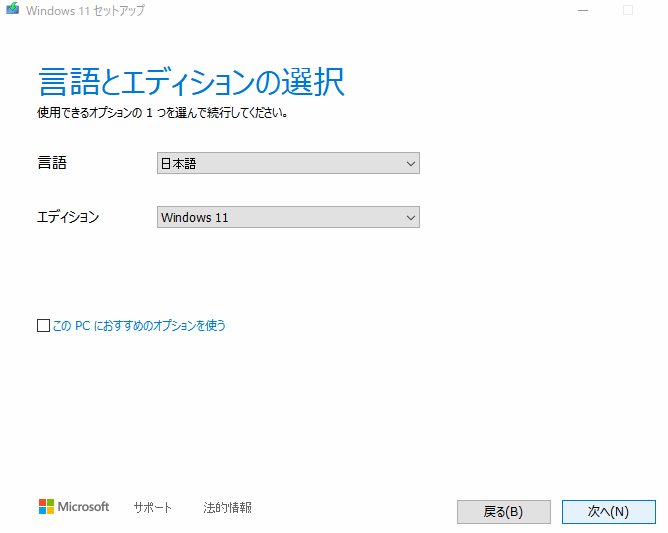Click the 言語とエディションの選択 heading

coord(191,81)
